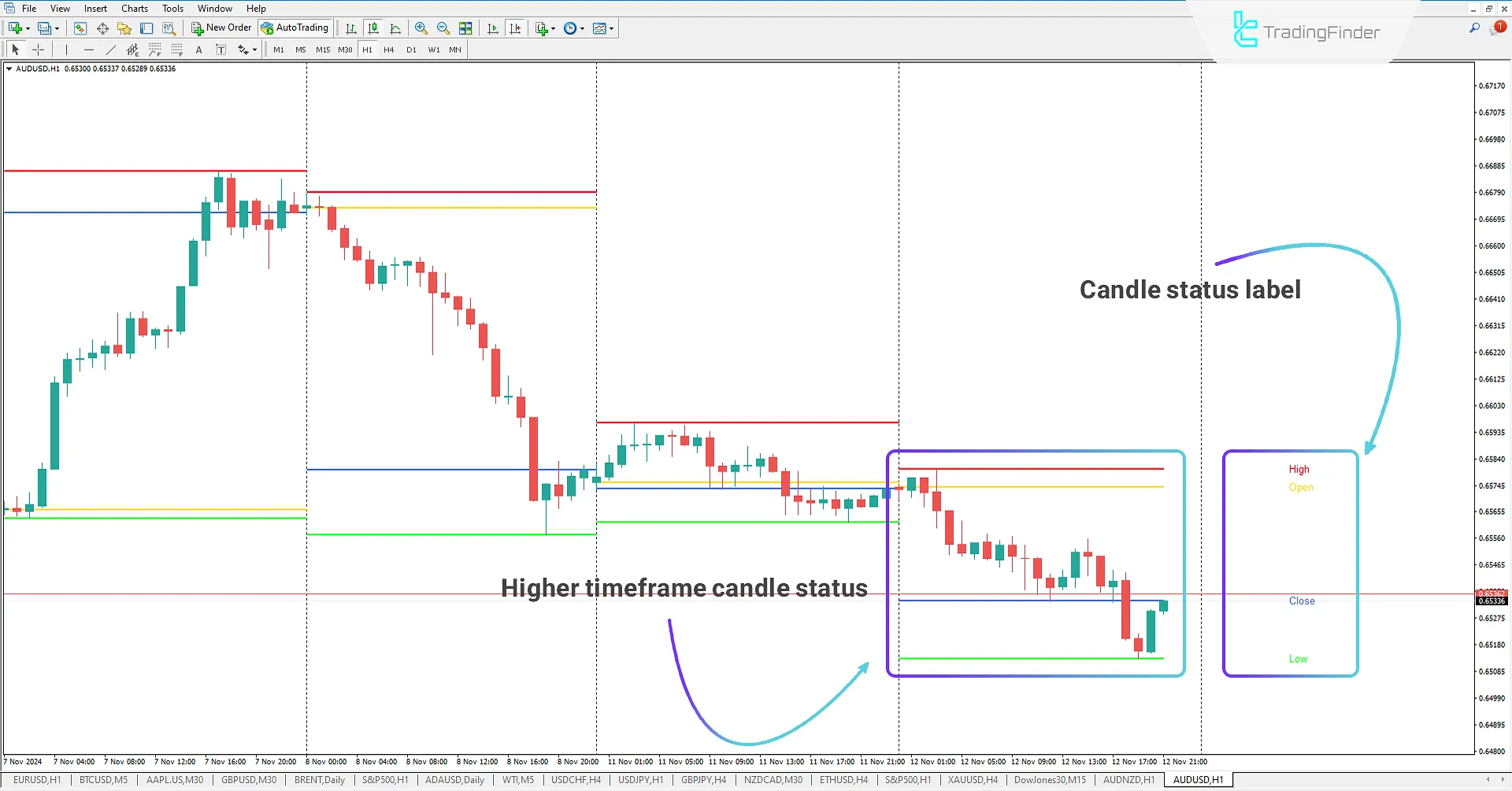Select the candlestick chart display mode
1512x791 pixels.
point(373,28)
